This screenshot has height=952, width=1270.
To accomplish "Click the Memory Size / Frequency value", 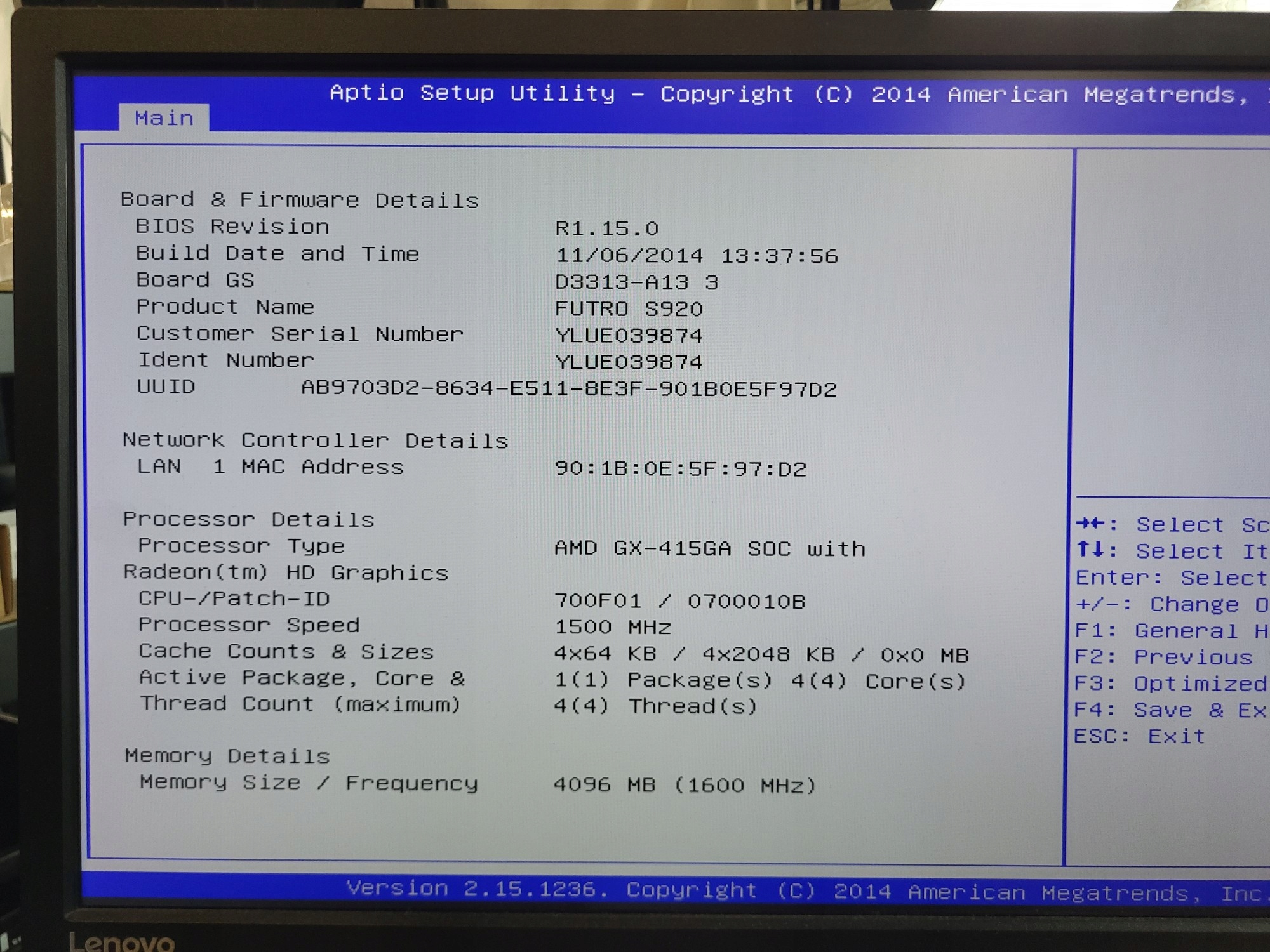I will point(684,785).
